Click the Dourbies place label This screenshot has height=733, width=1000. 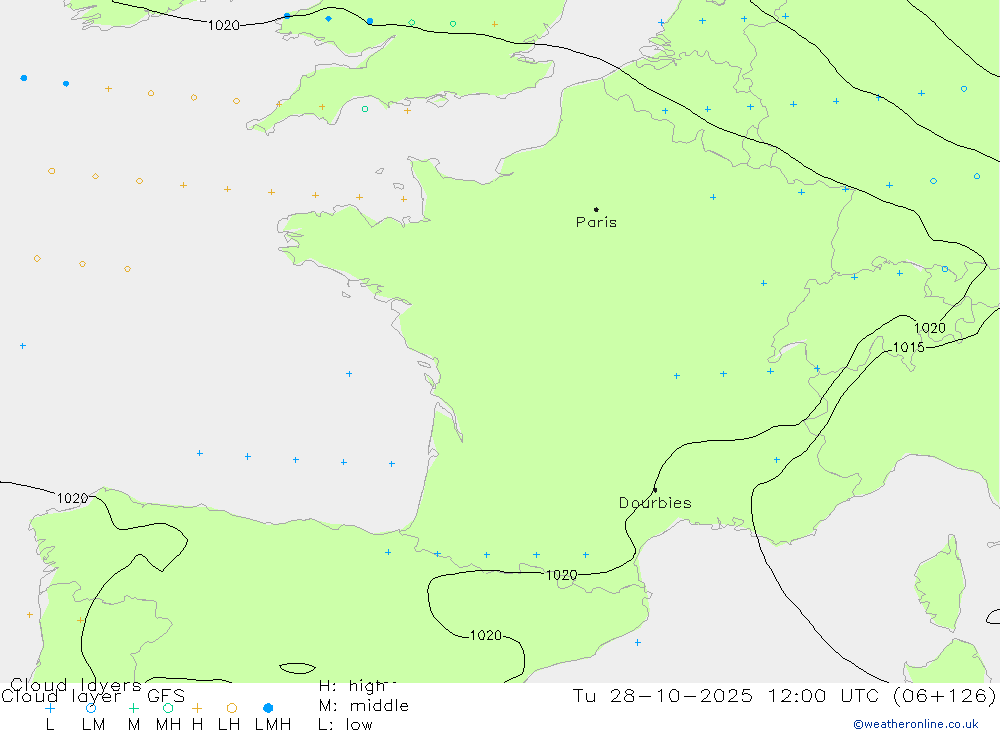pos(655,503)
